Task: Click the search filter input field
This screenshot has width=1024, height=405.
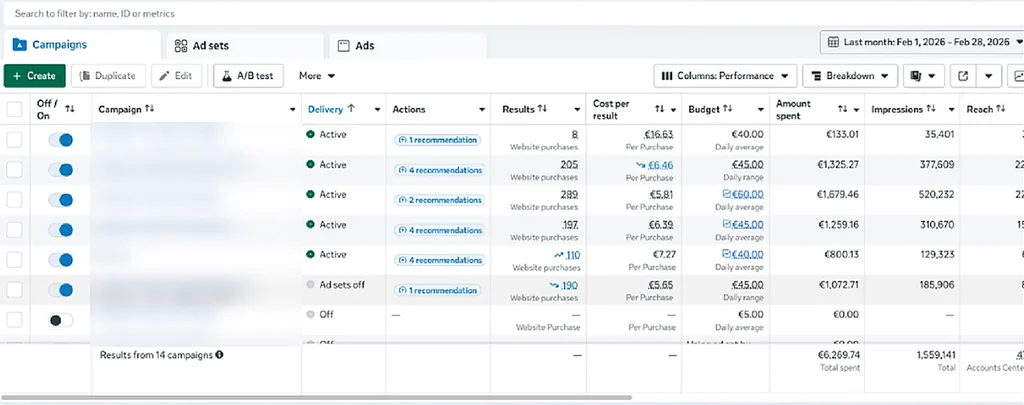Action: click(512, 13)
